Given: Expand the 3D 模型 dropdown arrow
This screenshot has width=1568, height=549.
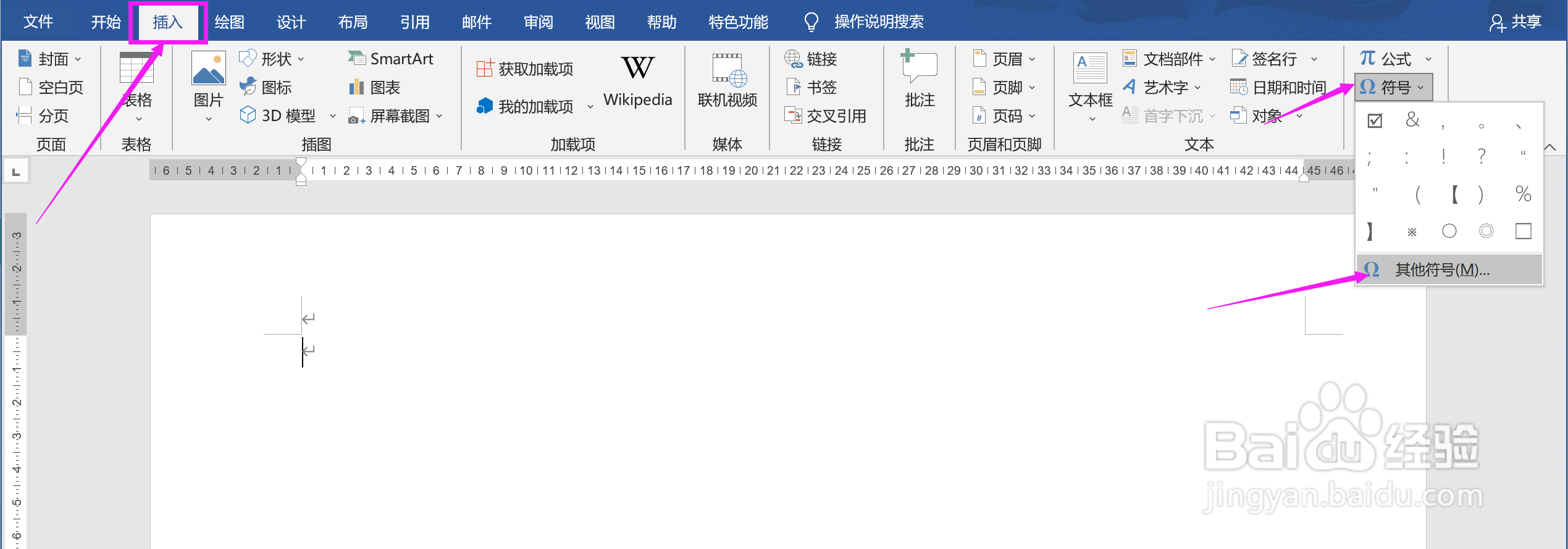Looking at the screenshot, I should click(332, 116).
